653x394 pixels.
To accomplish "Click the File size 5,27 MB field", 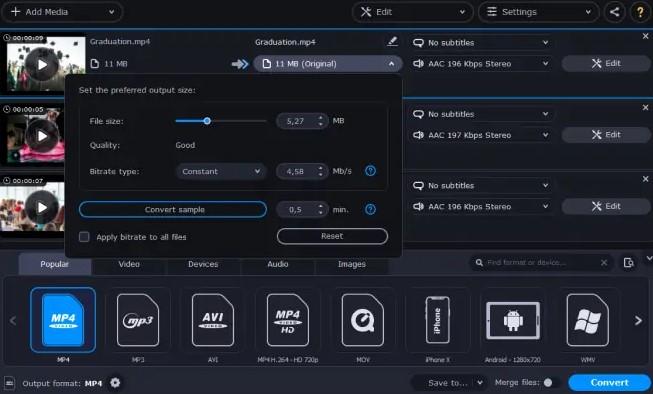I will (302, 121).
